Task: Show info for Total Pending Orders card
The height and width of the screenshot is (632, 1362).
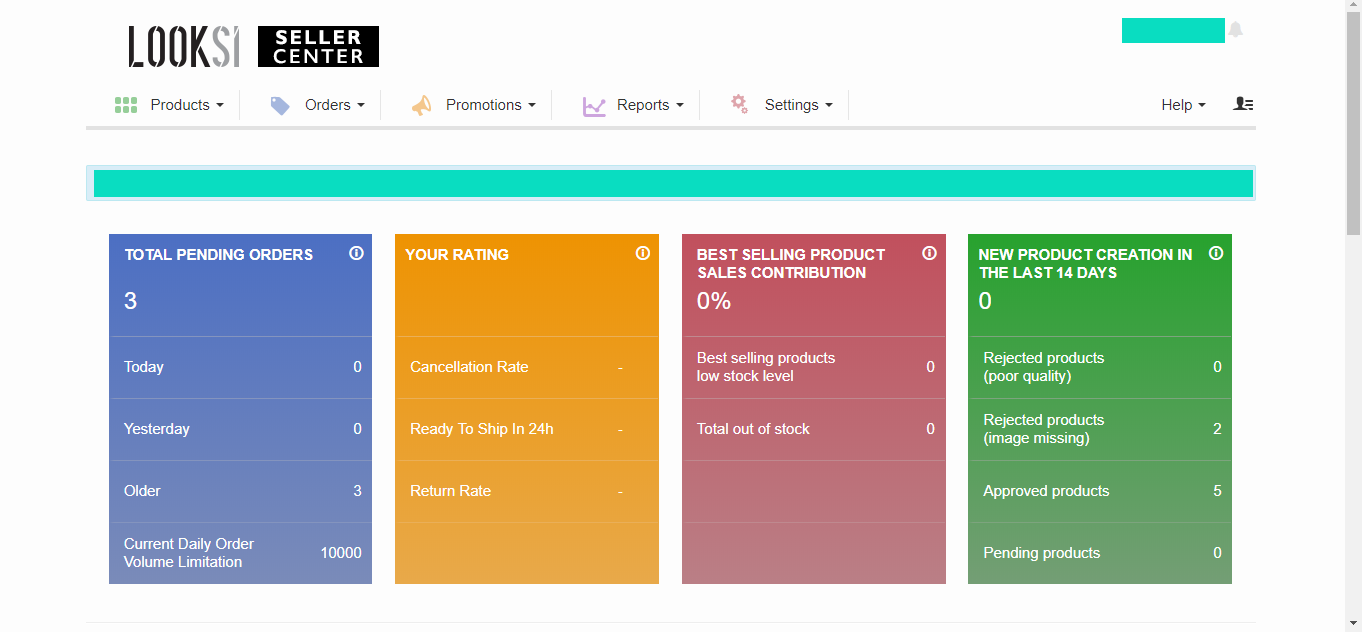Action: (x=356, y=253)
